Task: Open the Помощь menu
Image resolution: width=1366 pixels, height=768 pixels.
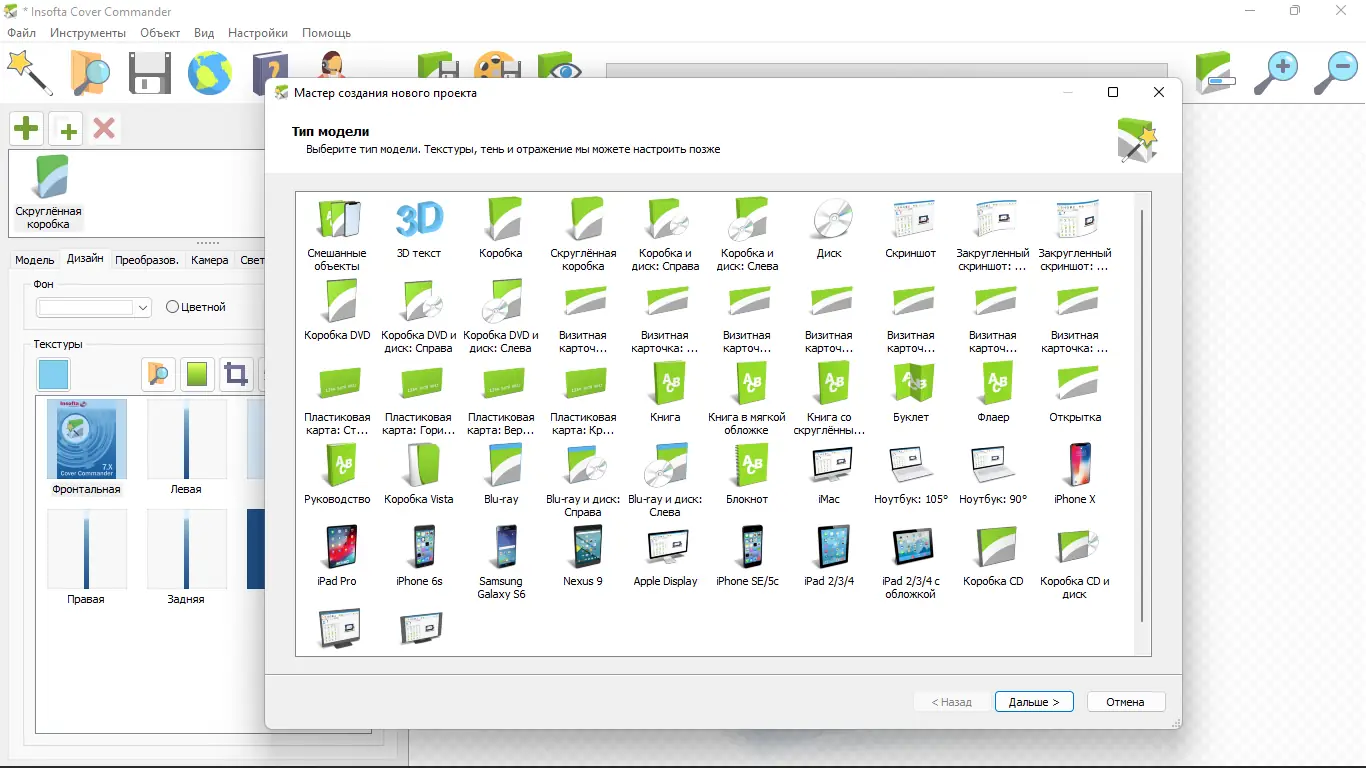Action: [x=326, y=33]
